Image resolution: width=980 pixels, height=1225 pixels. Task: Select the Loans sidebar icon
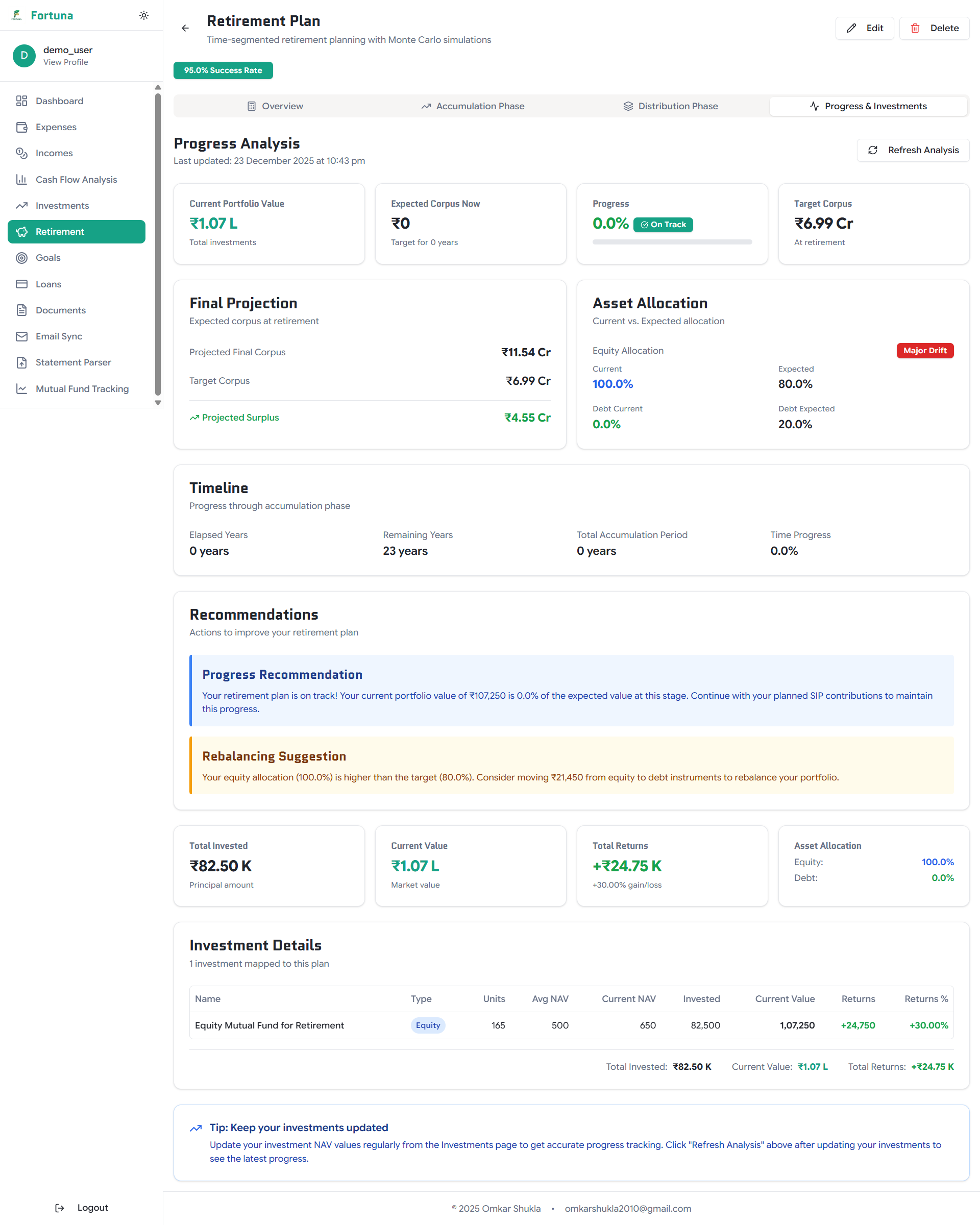[x=21, y=283]
